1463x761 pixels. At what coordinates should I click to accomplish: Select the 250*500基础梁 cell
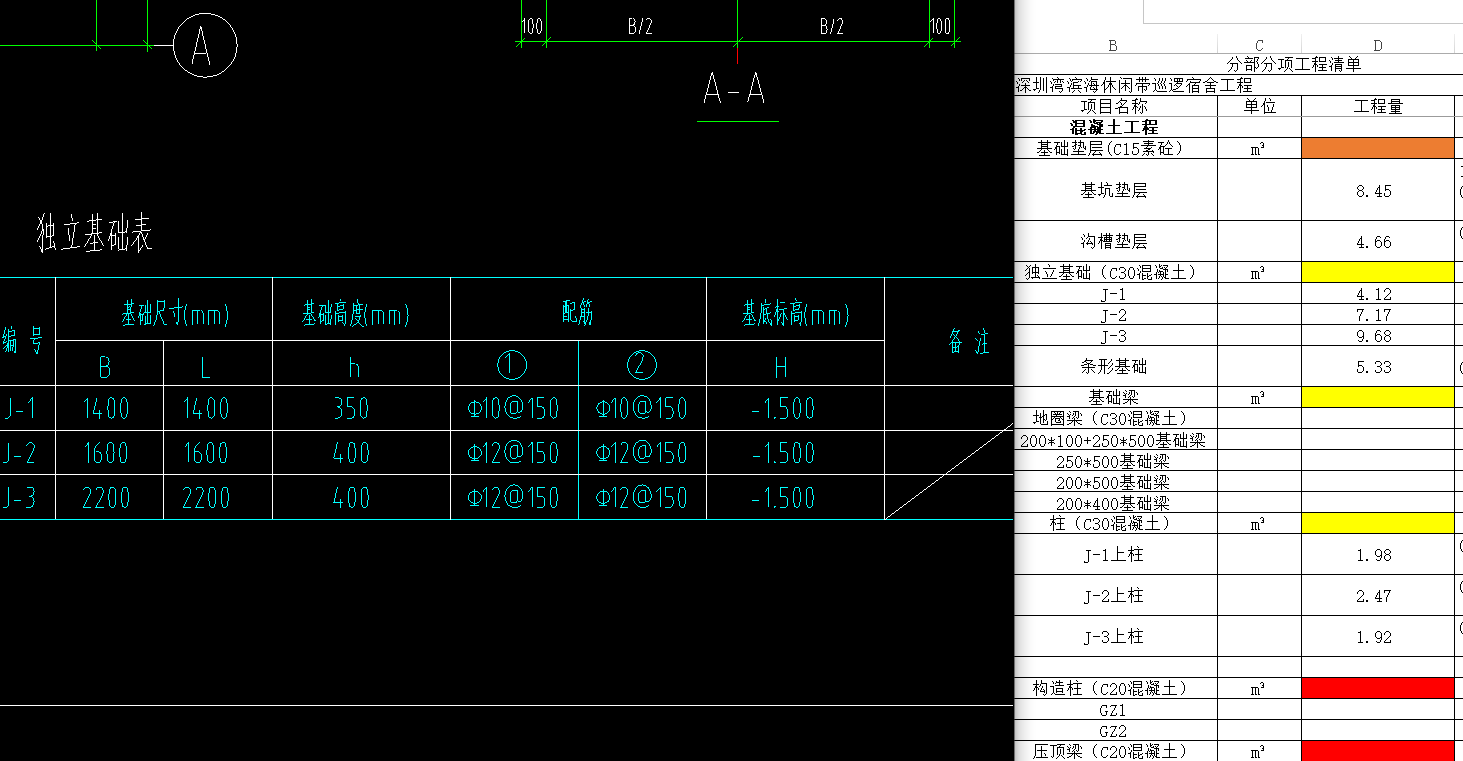click(1115, 461)
